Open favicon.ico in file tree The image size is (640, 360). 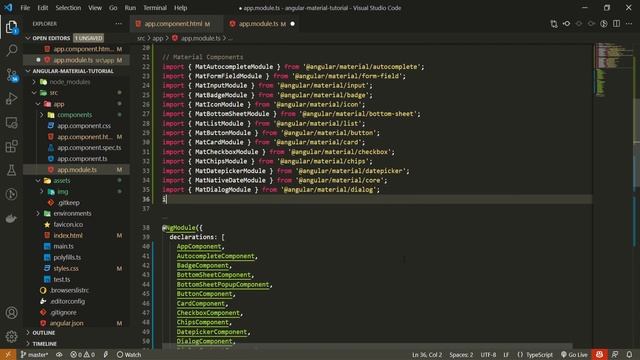(68, 224)
